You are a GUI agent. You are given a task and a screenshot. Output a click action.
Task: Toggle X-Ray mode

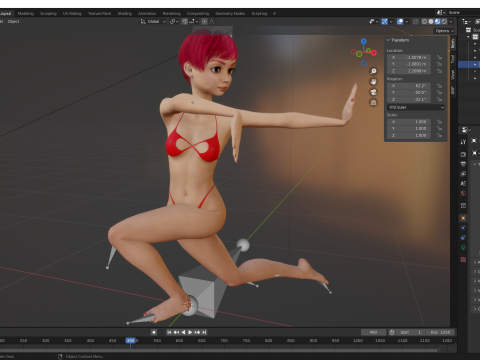[x=416, y=22]
